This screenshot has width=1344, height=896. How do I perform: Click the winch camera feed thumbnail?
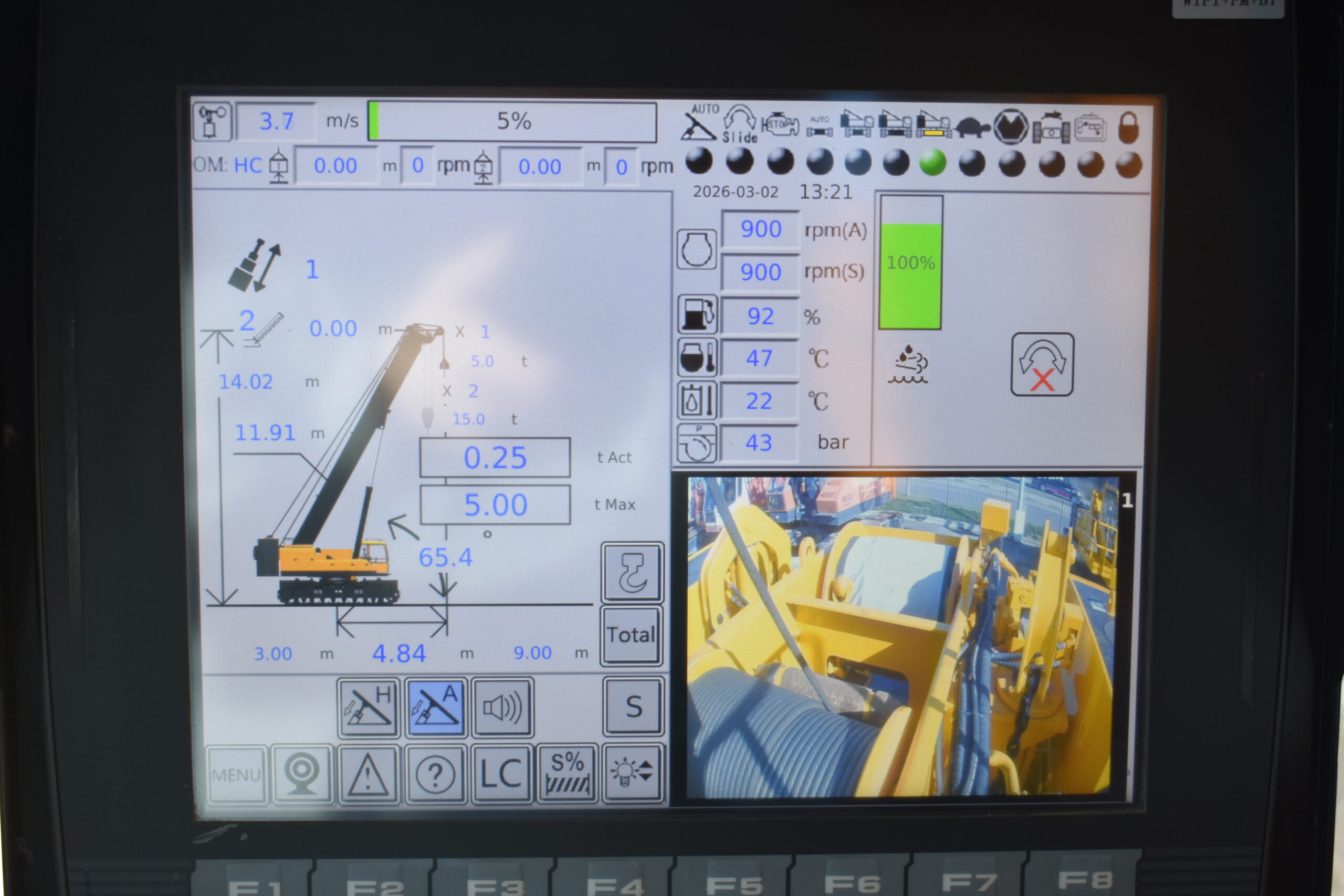[x=902, y=637]
